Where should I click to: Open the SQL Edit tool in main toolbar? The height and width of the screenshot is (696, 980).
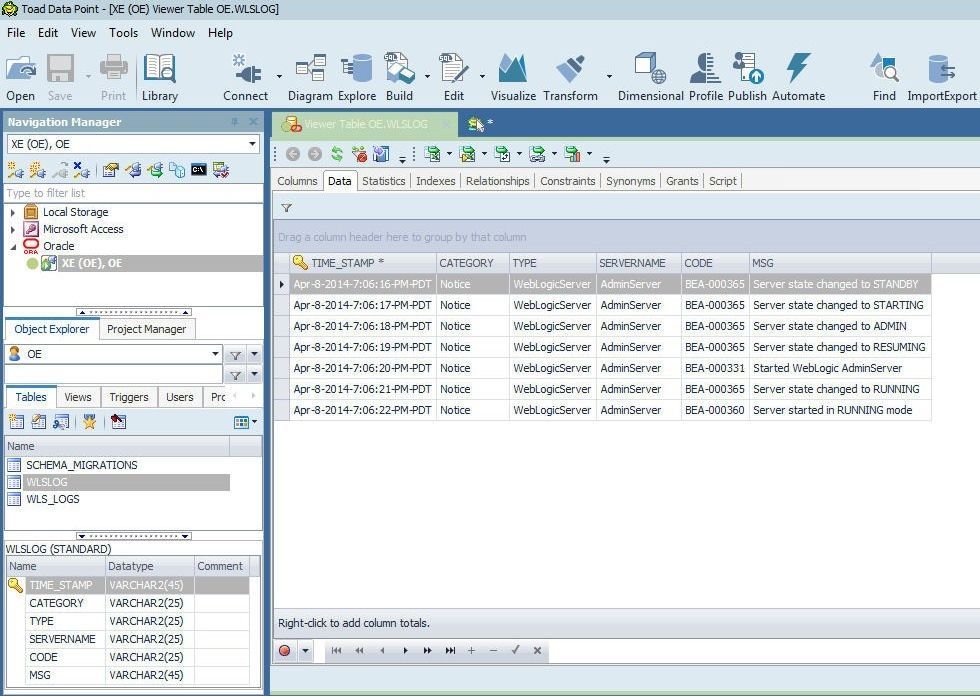click(454, 77)
